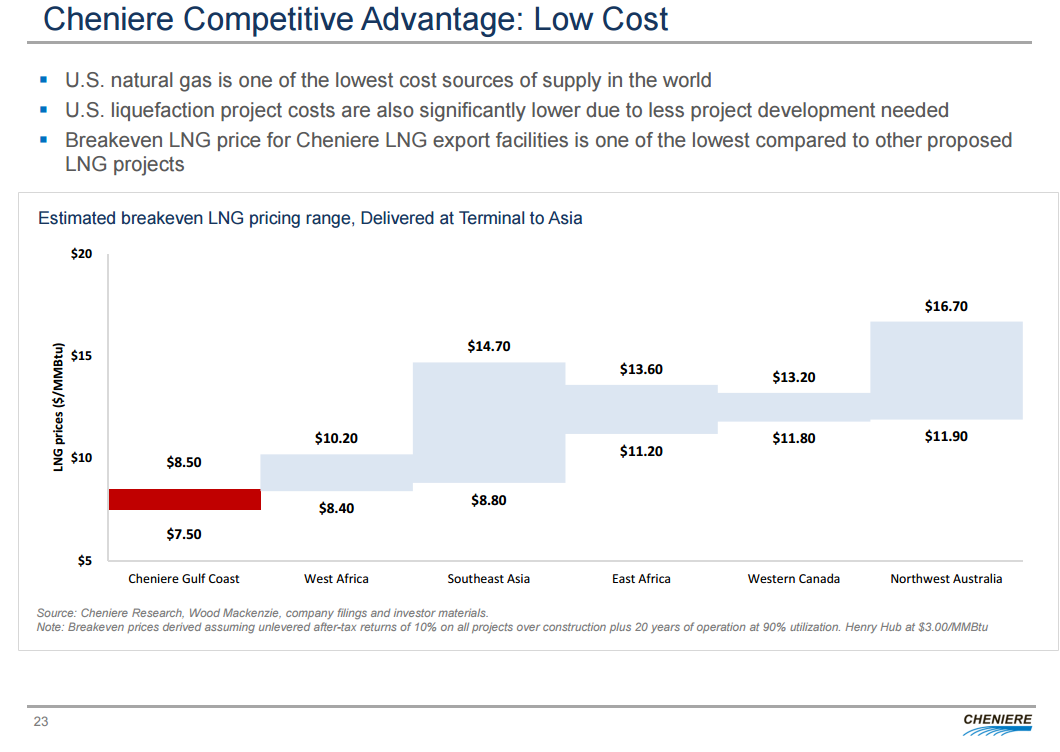Click the Western Canada range bar
The height and width of the screenshot is (752, 1060).
point(794,407)
